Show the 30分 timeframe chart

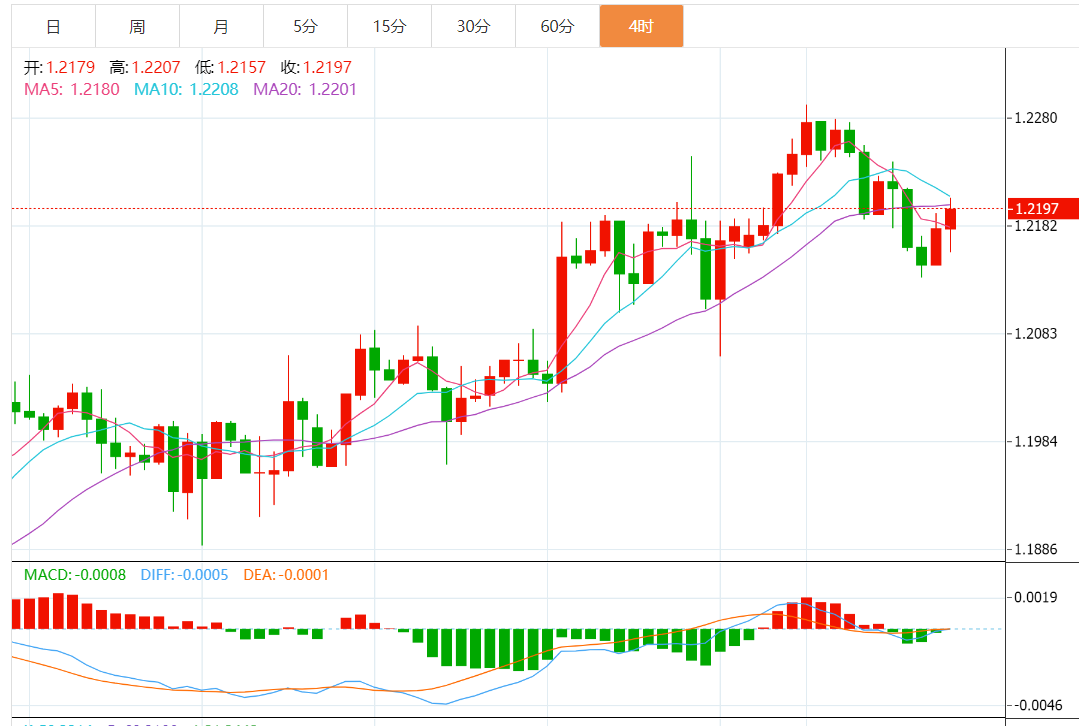tap(473, 26)
